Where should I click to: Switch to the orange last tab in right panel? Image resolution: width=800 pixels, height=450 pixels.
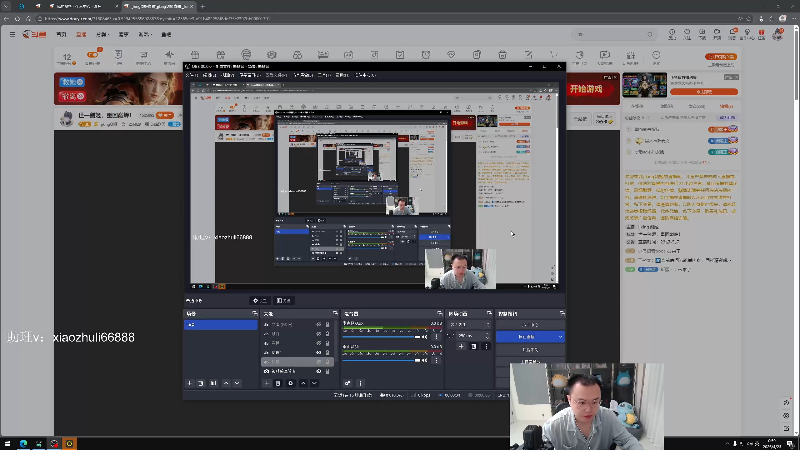point(726,106)
